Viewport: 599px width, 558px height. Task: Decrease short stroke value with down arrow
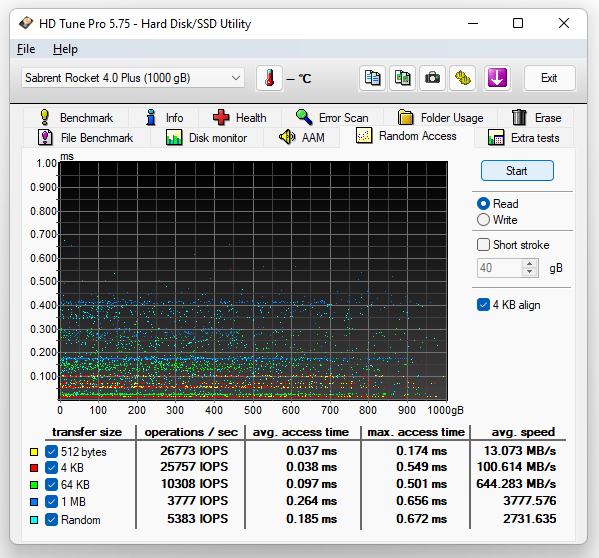[x=529, y=272]
